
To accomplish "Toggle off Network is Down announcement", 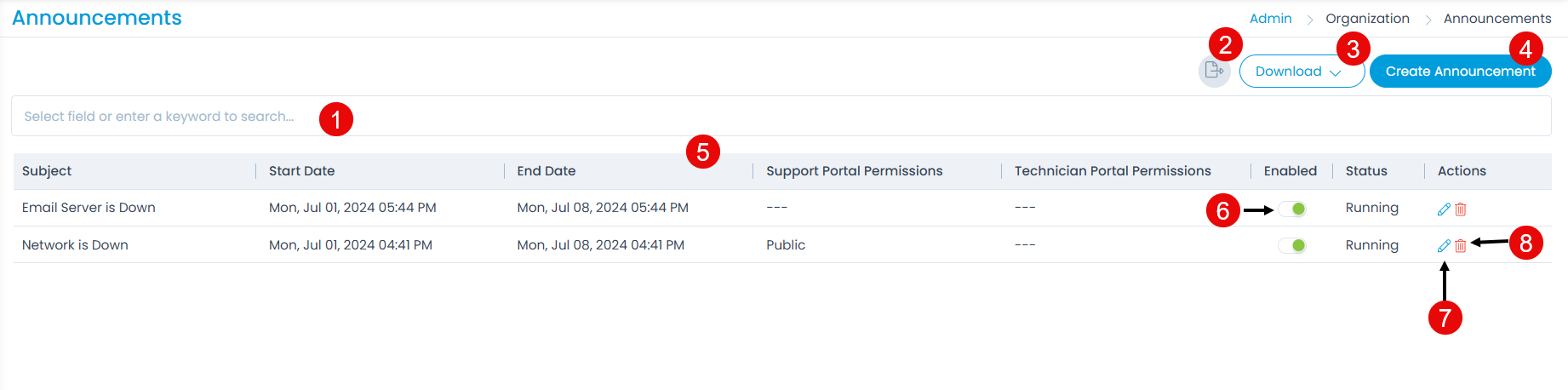I will (x=1292, y=245).
